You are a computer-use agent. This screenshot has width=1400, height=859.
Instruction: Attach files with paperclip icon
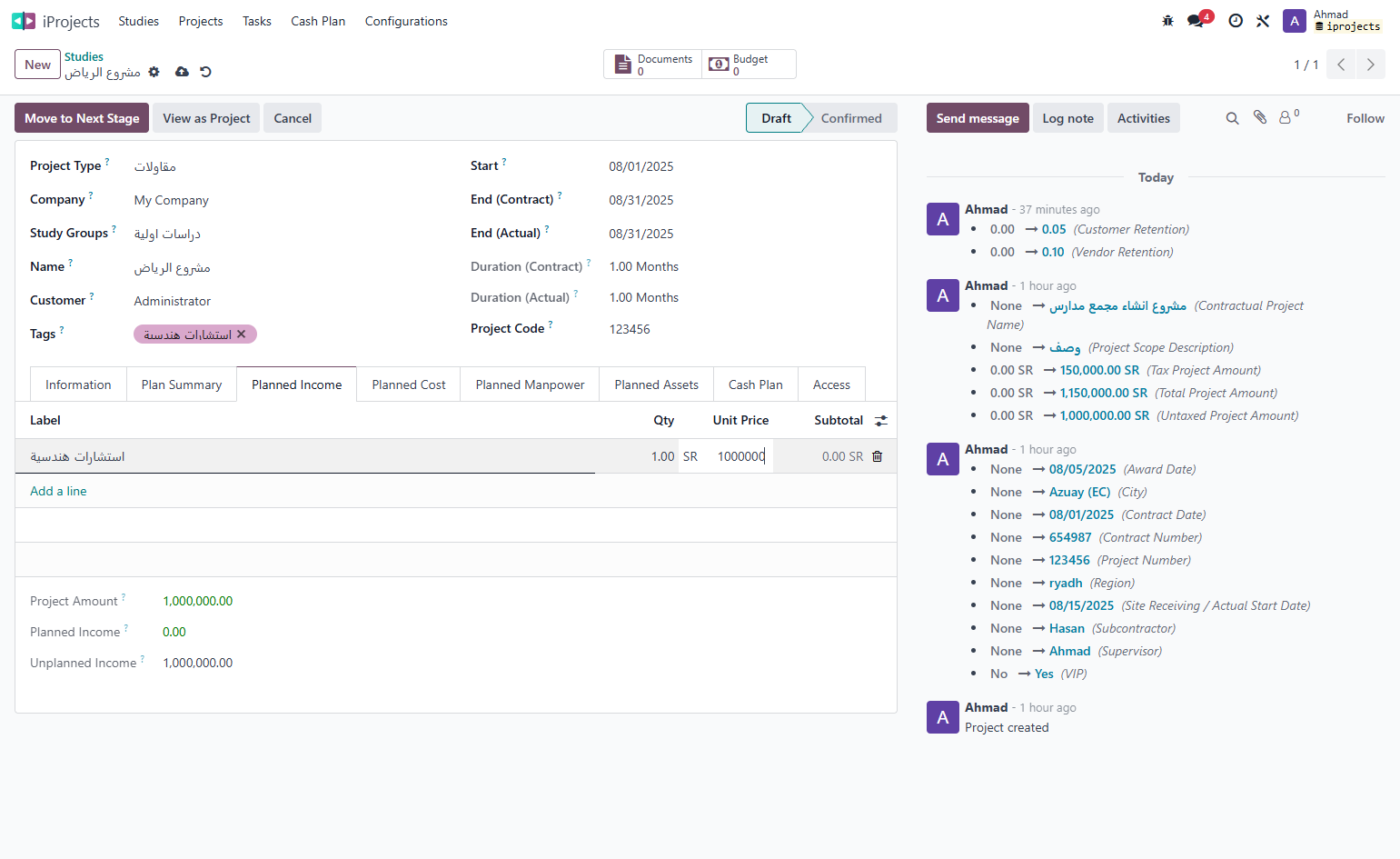pos(1260,117)
